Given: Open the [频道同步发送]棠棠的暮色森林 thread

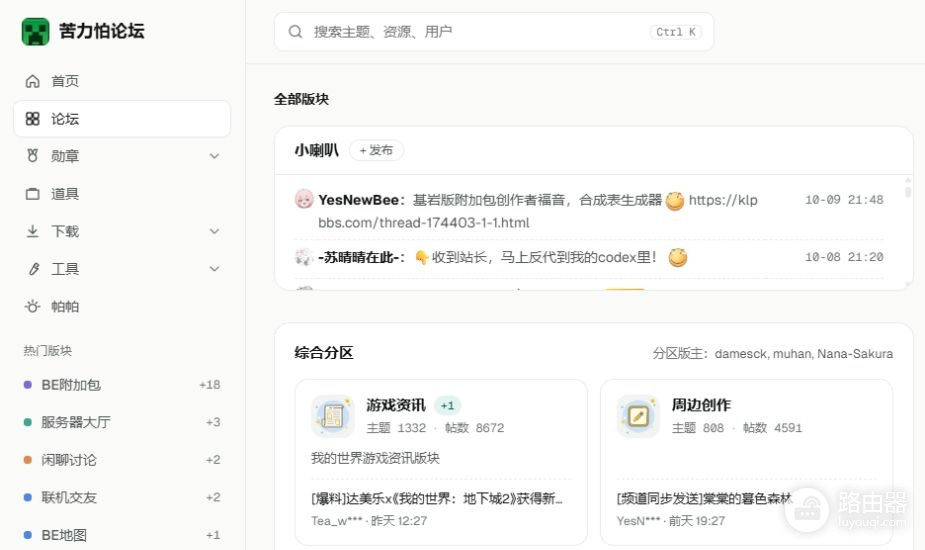Looking at the screenshot, I should 704,499.
